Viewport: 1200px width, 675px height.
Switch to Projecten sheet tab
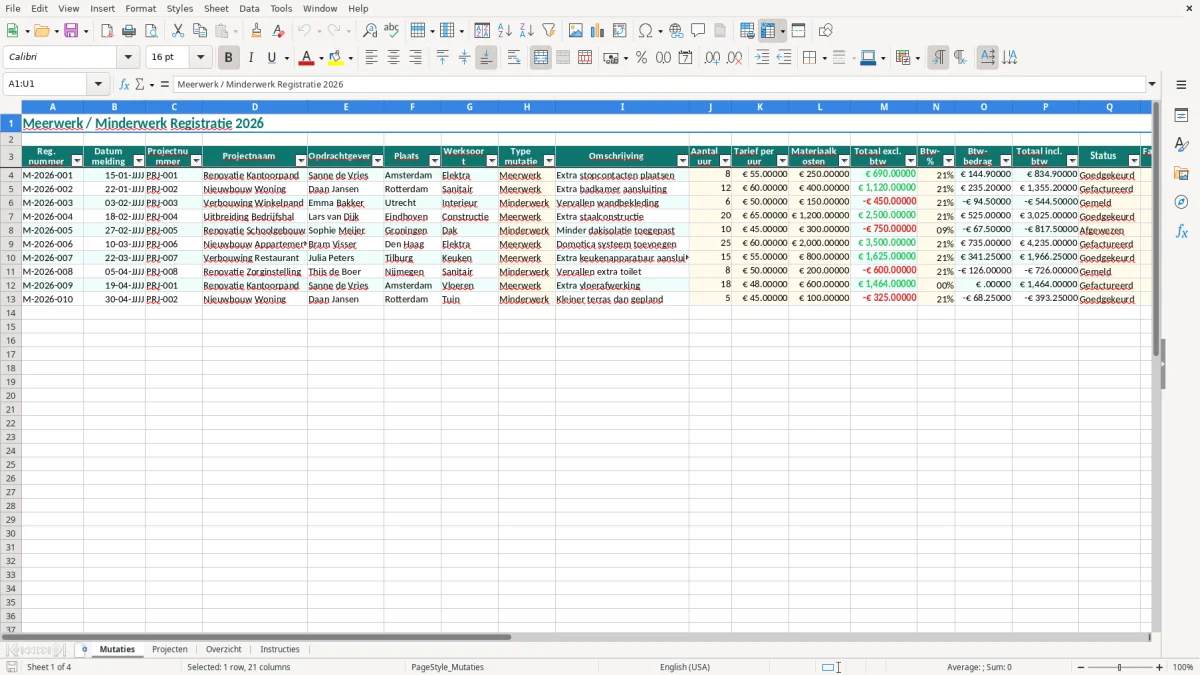click(x=170, y=649)
